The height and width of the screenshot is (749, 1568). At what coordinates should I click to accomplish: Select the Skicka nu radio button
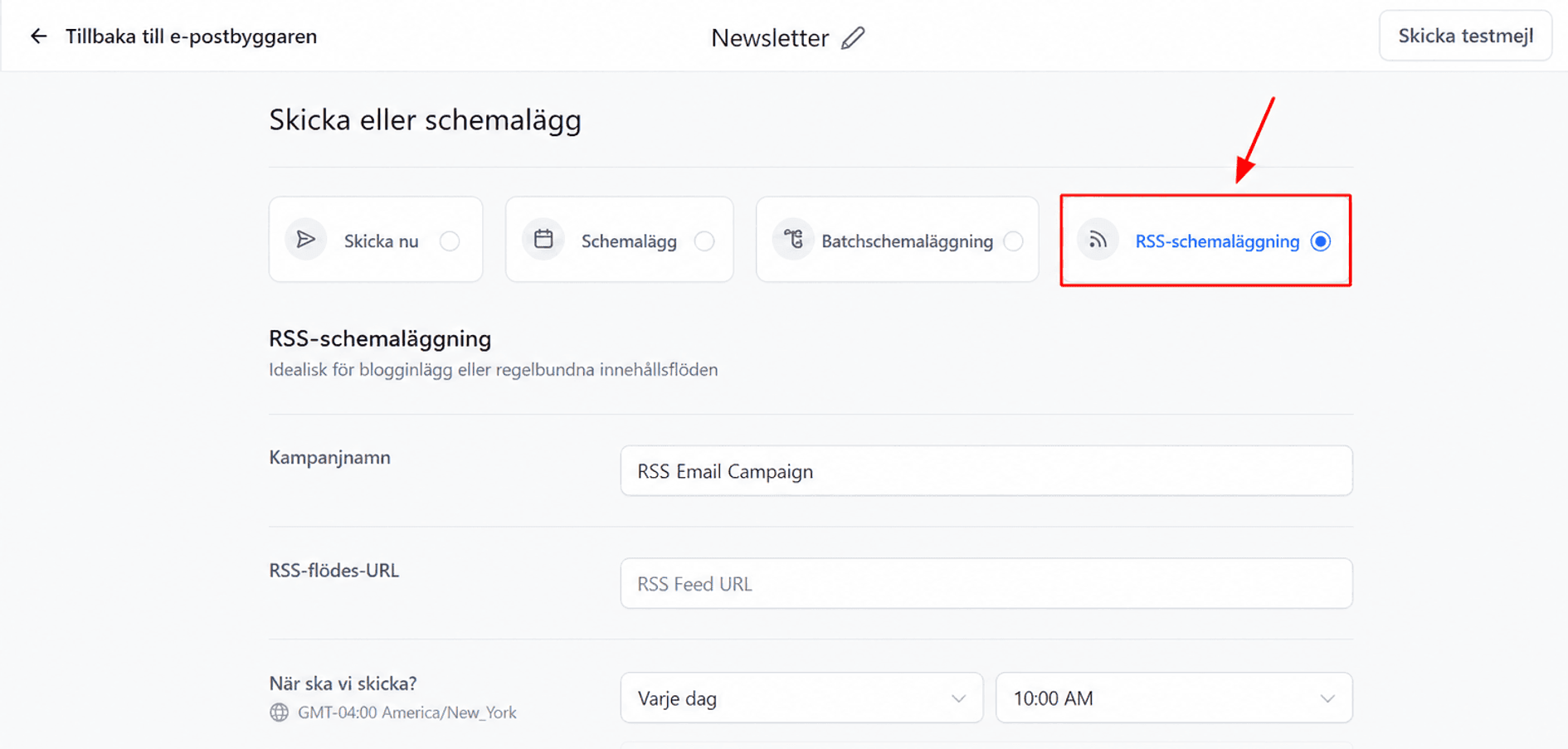[x=450, y=241]
